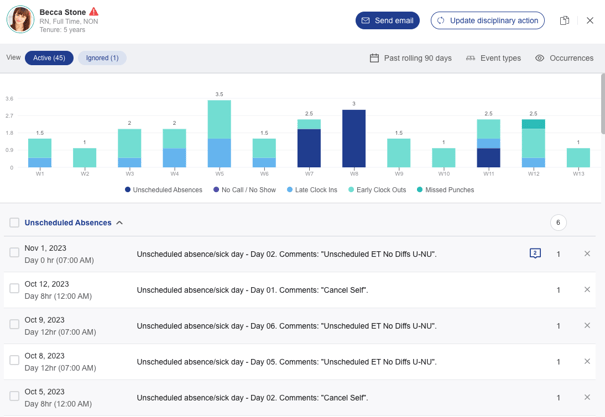Select all Unscheduled Absences checkbox
The width and height of the screenshot is (605, 417).
(14, 223)
